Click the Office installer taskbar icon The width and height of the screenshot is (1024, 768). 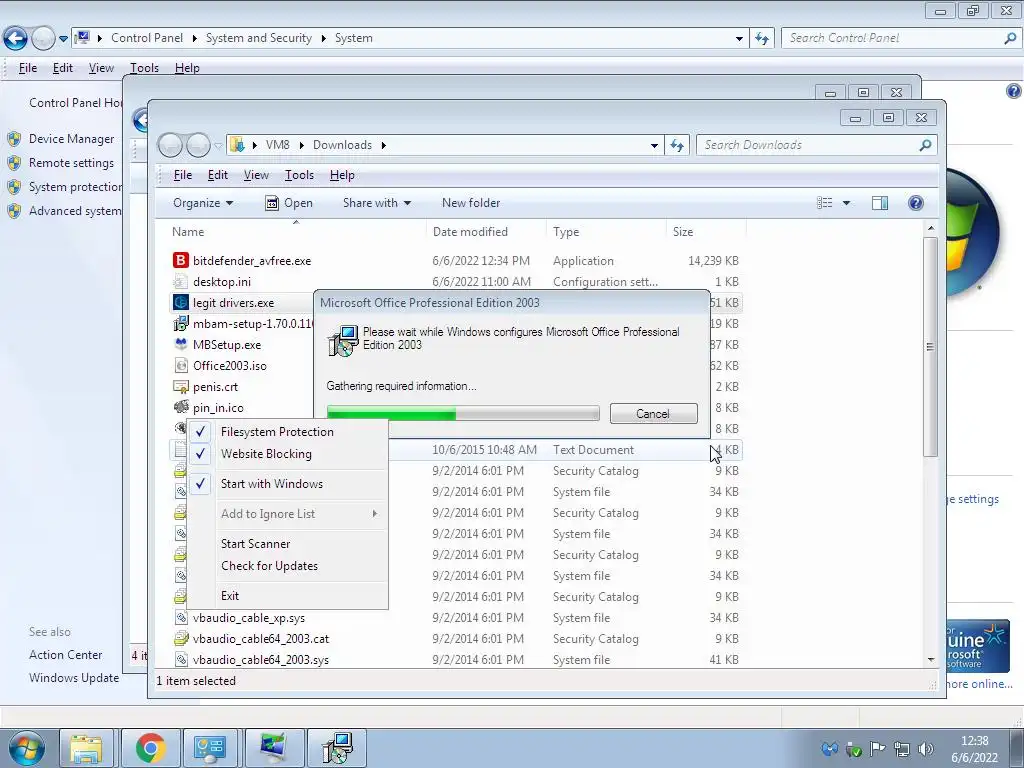(336, 748)
